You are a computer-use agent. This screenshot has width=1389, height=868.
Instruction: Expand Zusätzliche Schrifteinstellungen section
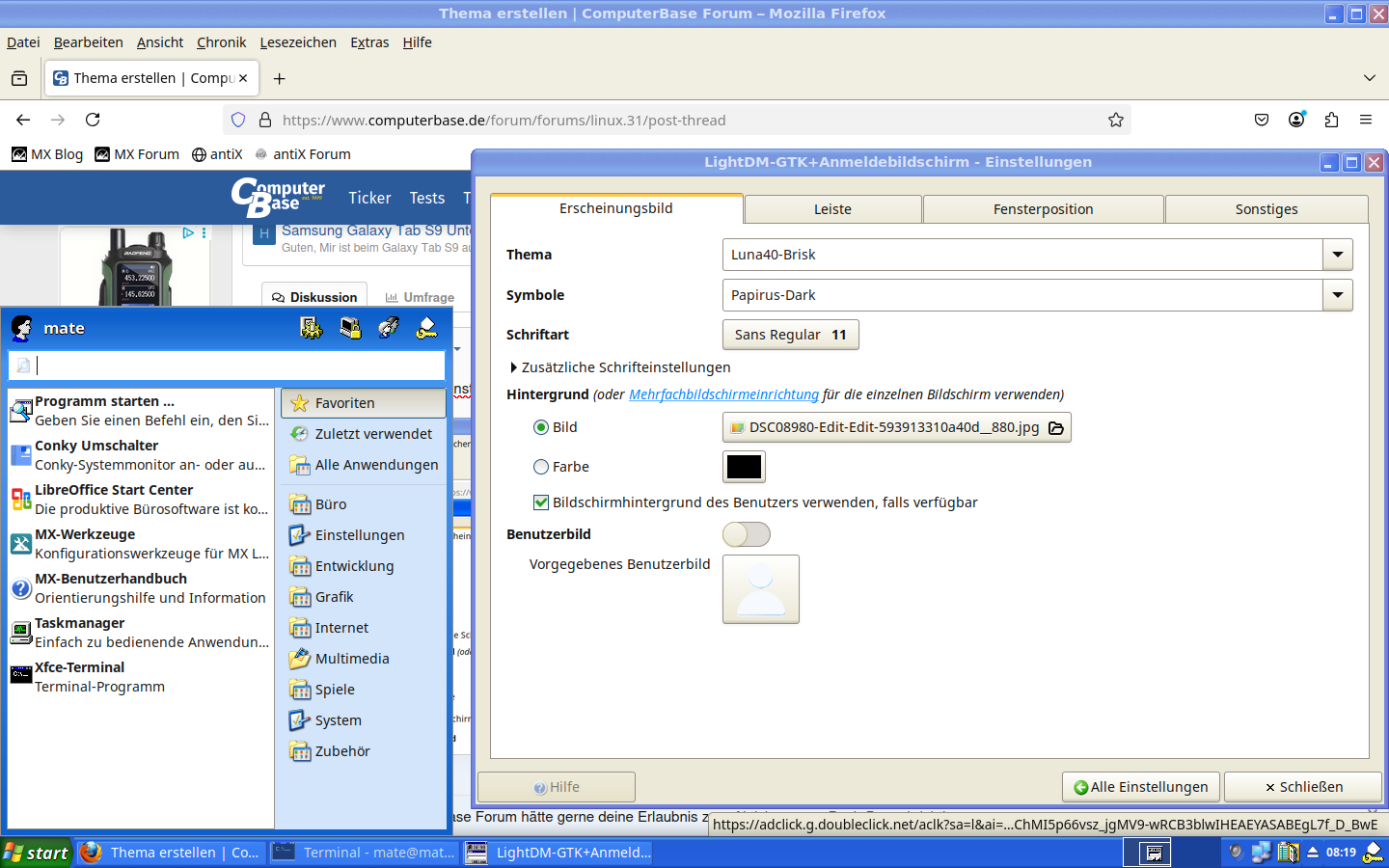click(620, 367)
